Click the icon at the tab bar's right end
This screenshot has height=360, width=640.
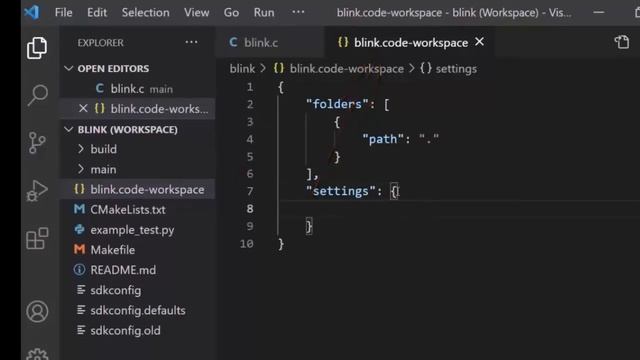[x=622, y=42]
